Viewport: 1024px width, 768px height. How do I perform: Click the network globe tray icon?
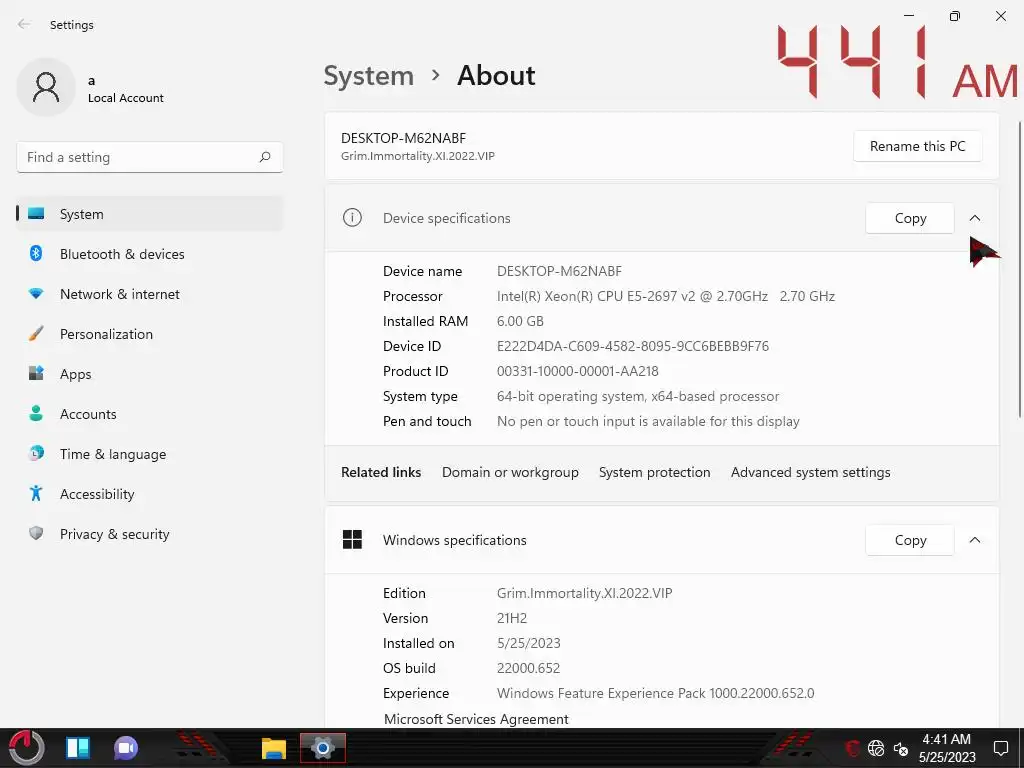(x=876, y=748)
